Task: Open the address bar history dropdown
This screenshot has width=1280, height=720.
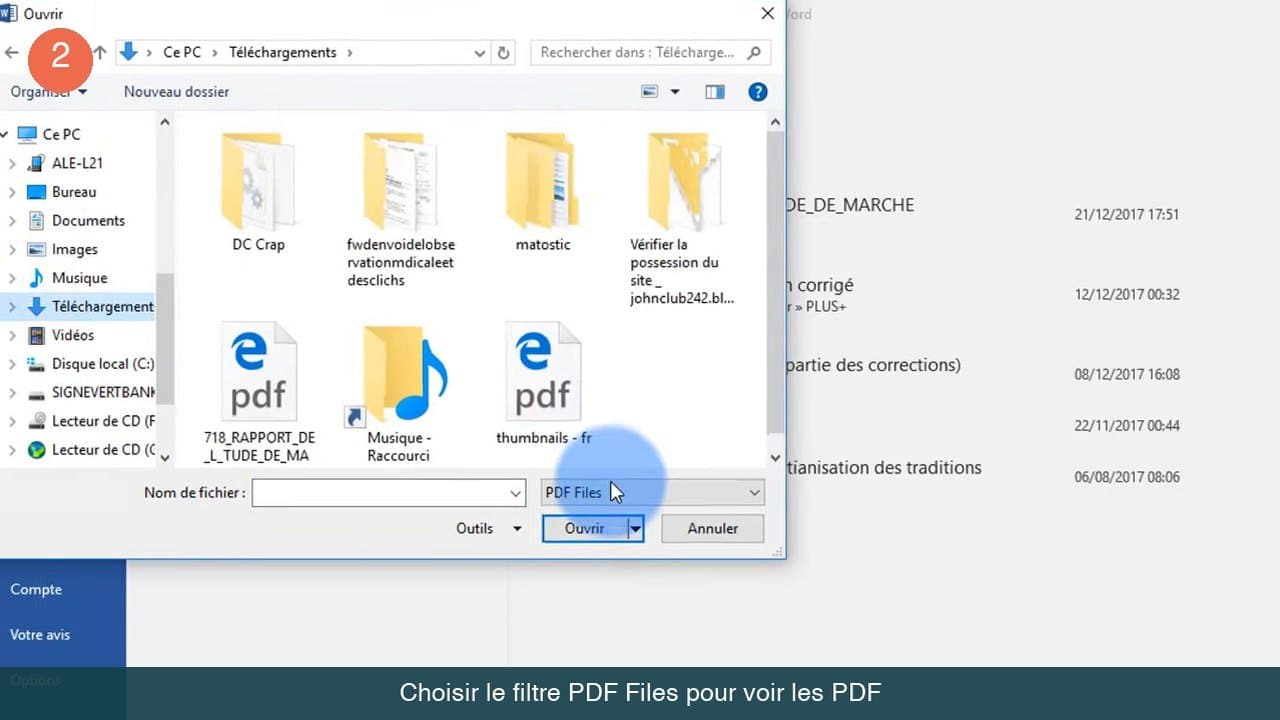Action: 481,52
